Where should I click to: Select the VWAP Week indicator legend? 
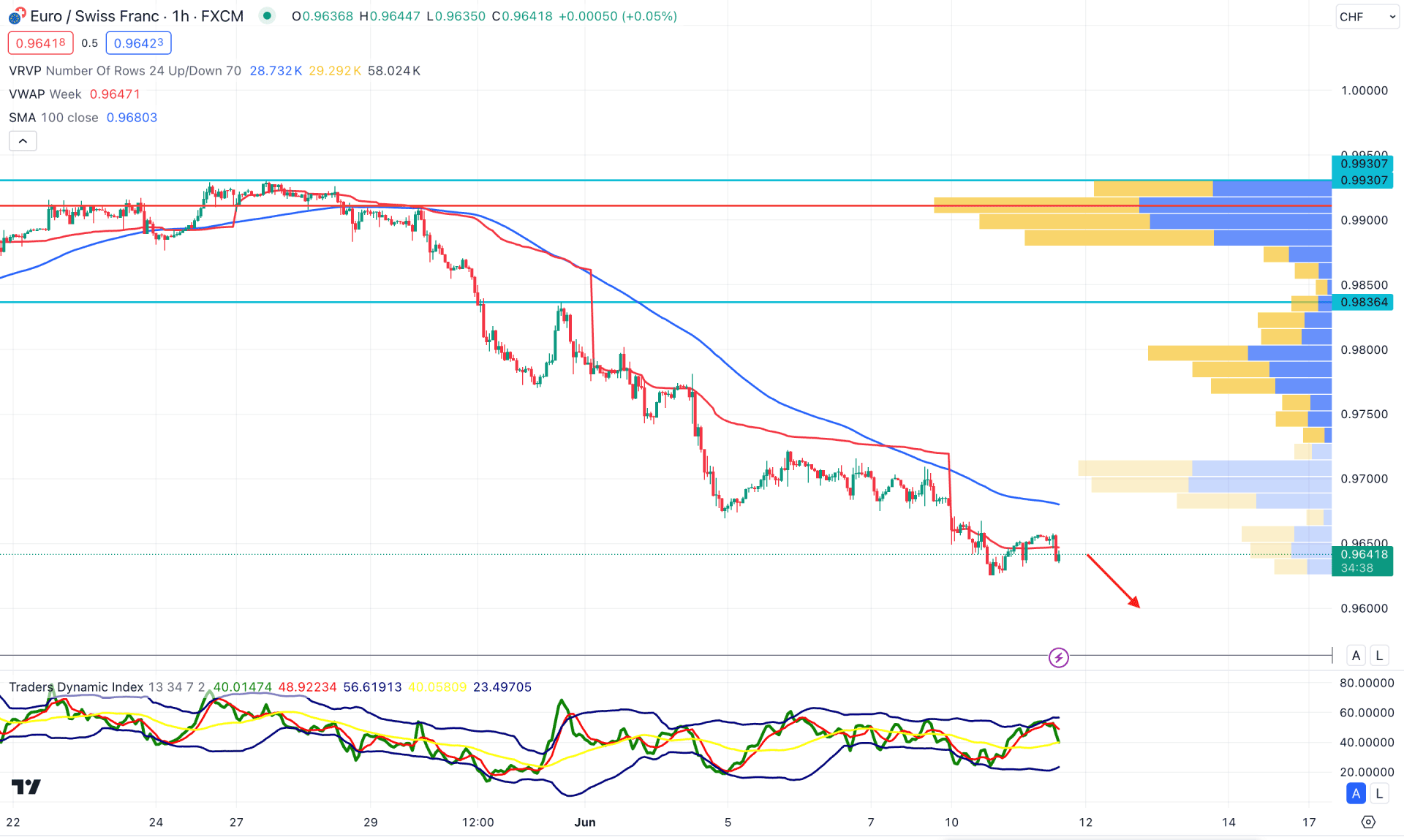coord(45,94)
